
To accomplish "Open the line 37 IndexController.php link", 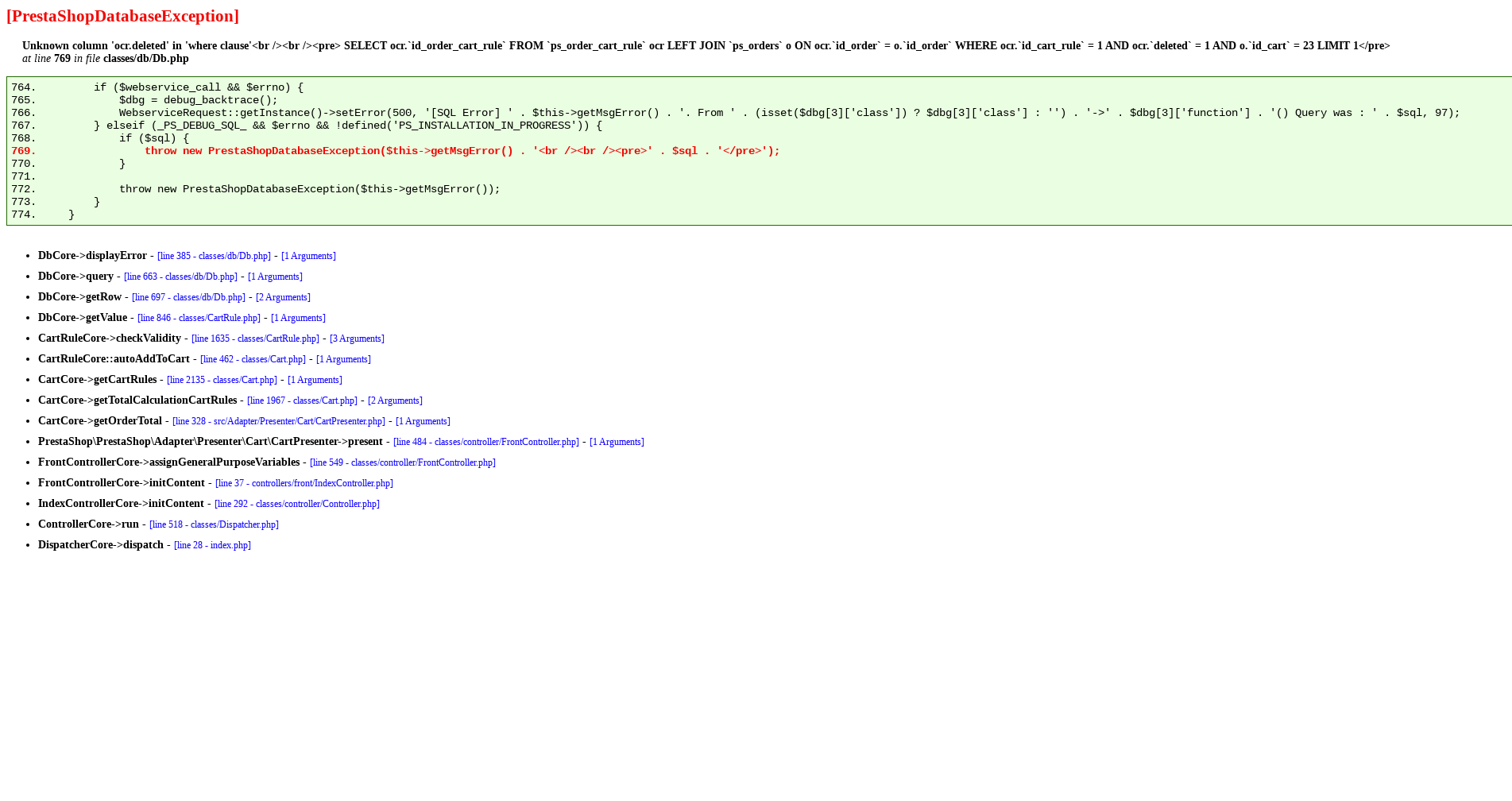I will pyautogui.click(x=303, y=483).
